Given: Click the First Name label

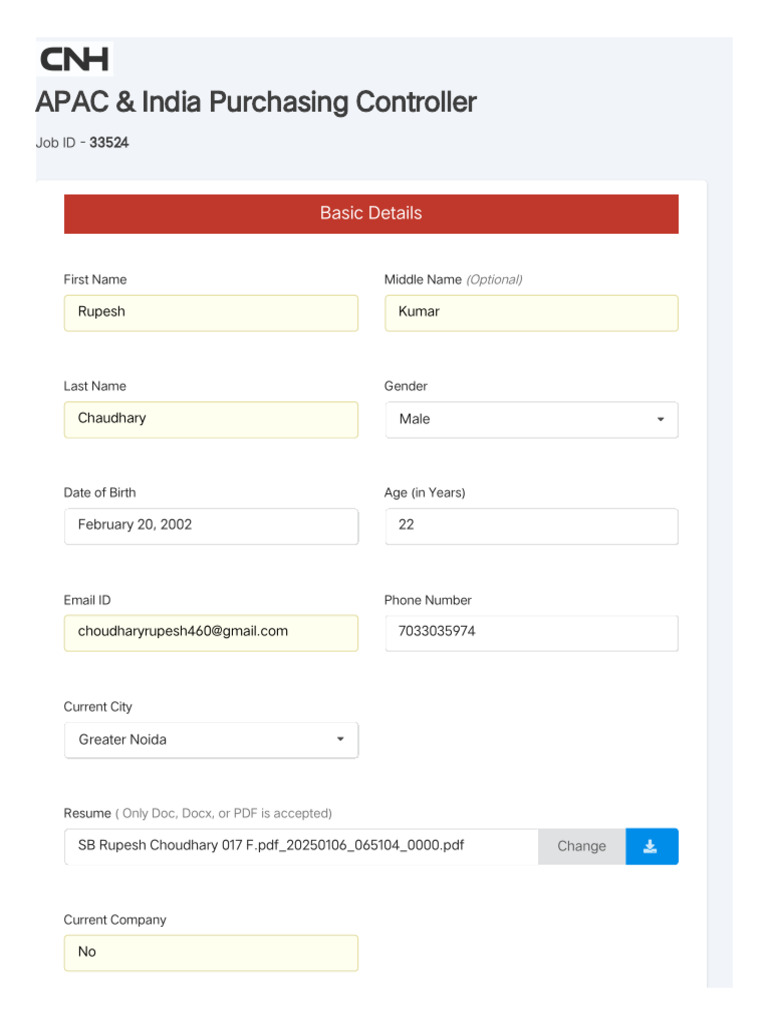Looking at the screenshot, I should point(95,280).
